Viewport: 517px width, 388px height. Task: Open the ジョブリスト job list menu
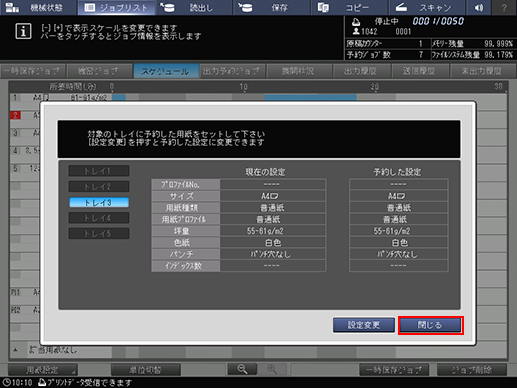[x=116, y=7]
